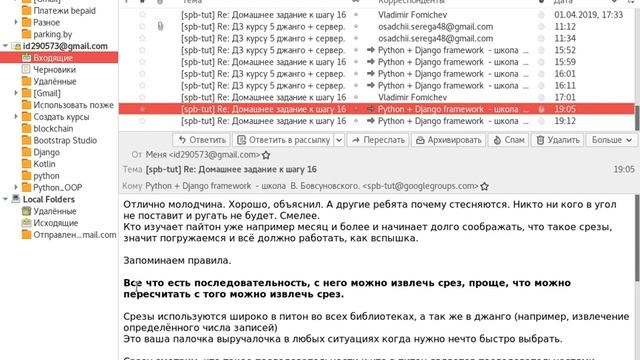Mark the 15:52 message as junk
This screenshot has height=360, width=640.
(541, 50)
